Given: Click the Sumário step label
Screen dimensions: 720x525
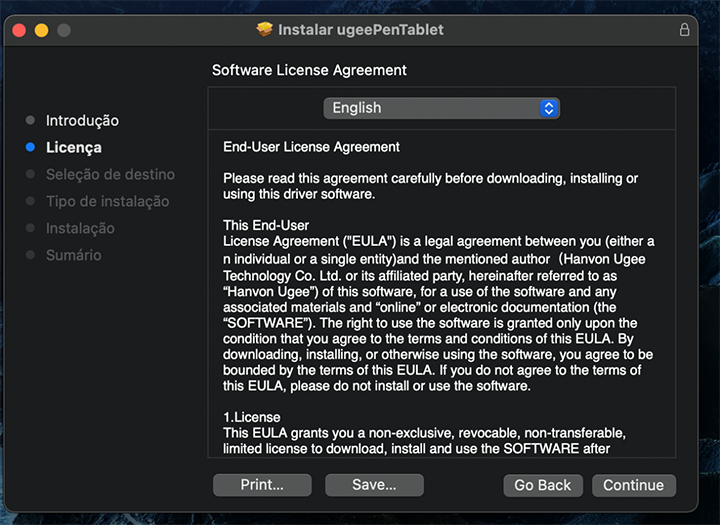Looking at the screenshot, I should click(x=73, y=255).
